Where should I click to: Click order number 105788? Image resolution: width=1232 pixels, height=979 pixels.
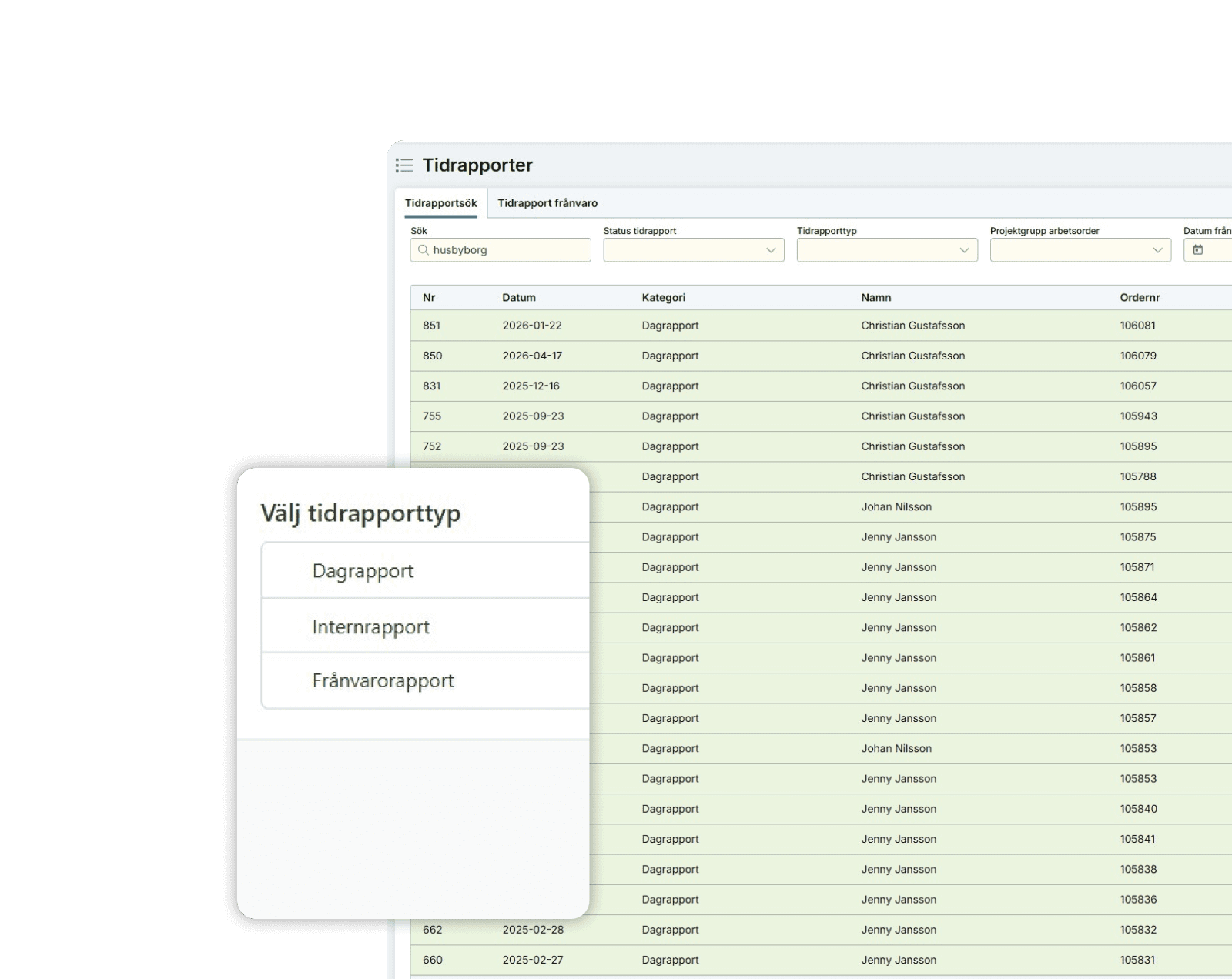point(1138,476)
